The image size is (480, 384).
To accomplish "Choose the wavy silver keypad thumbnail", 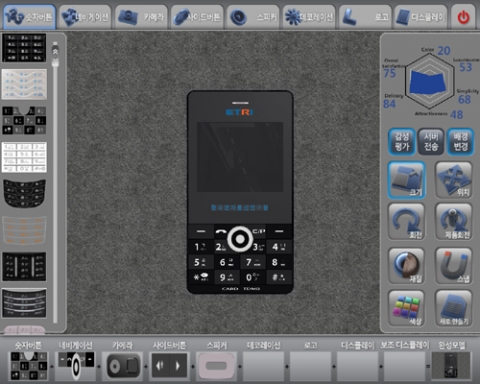I will point(24,84).
